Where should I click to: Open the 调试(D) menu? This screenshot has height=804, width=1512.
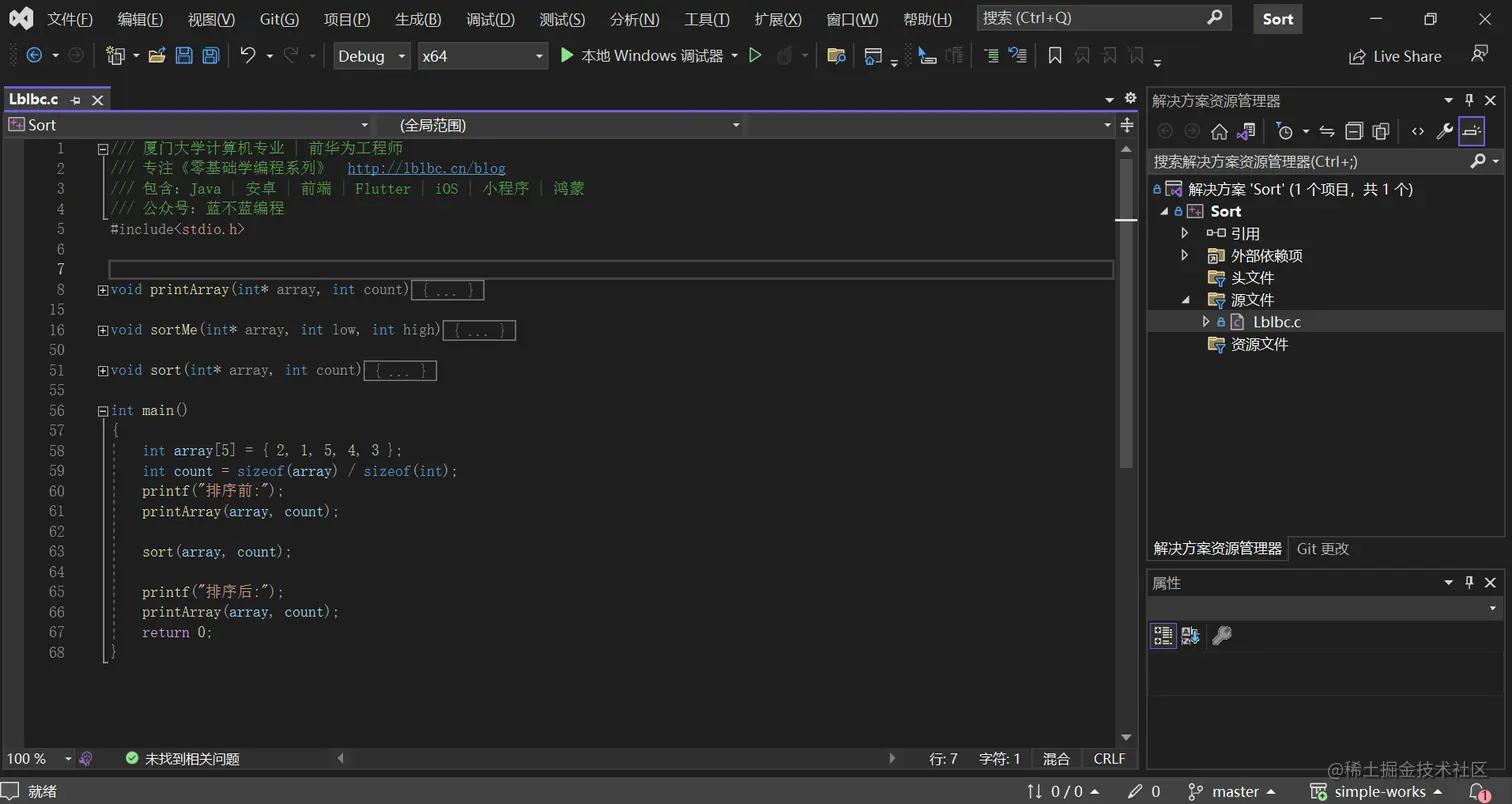(x=491, y=19)
